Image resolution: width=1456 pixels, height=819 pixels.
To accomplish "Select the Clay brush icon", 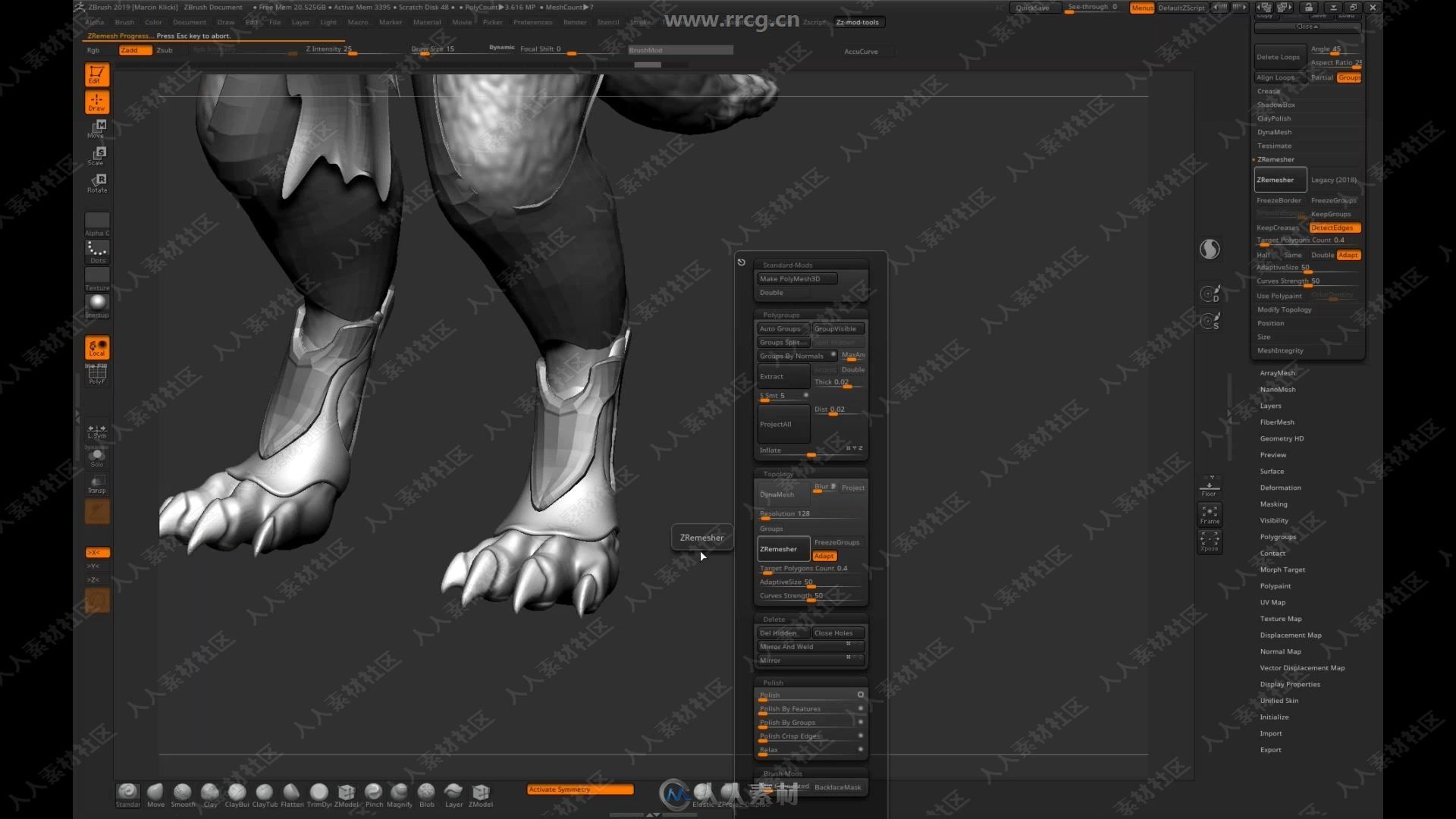I will (210, 795).
